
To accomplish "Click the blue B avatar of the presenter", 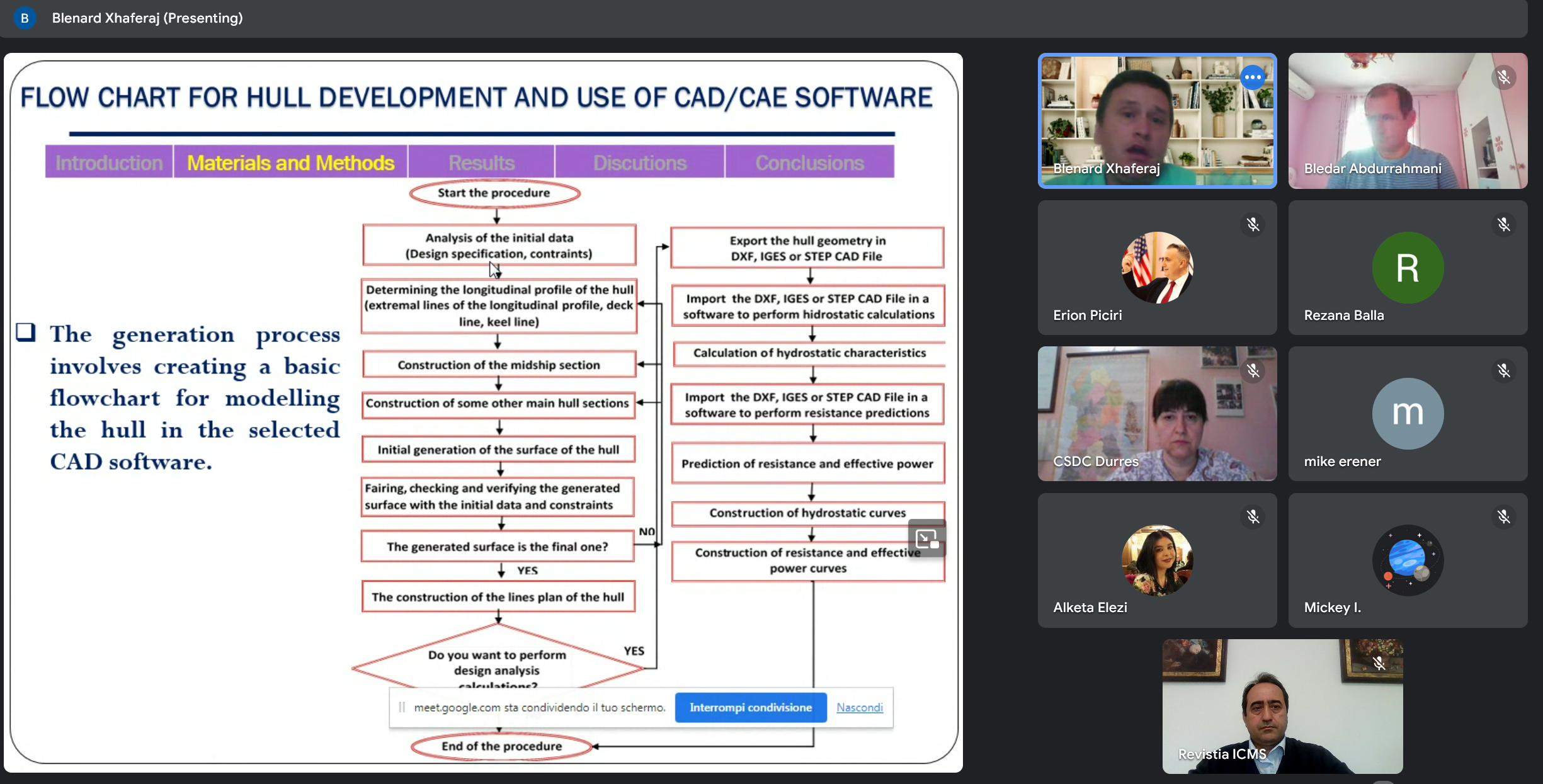I will (x=25, y=18).
